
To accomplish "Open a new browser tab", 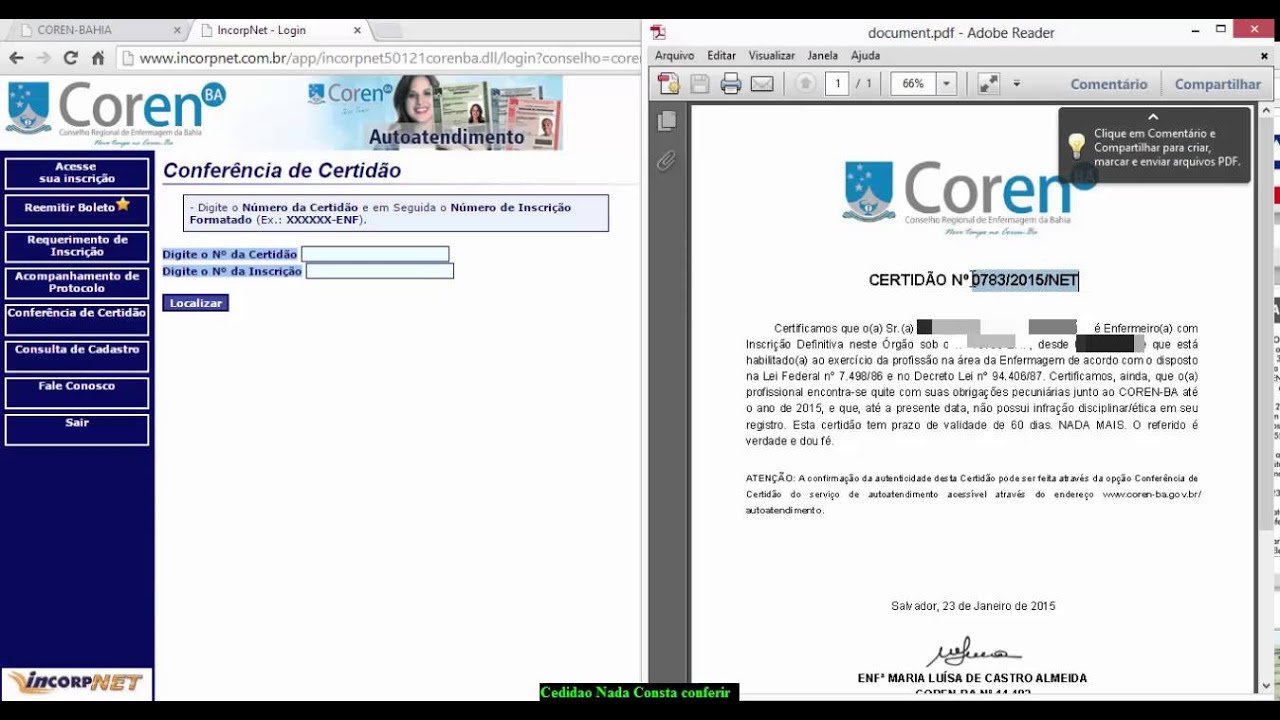I will (388, 31).
